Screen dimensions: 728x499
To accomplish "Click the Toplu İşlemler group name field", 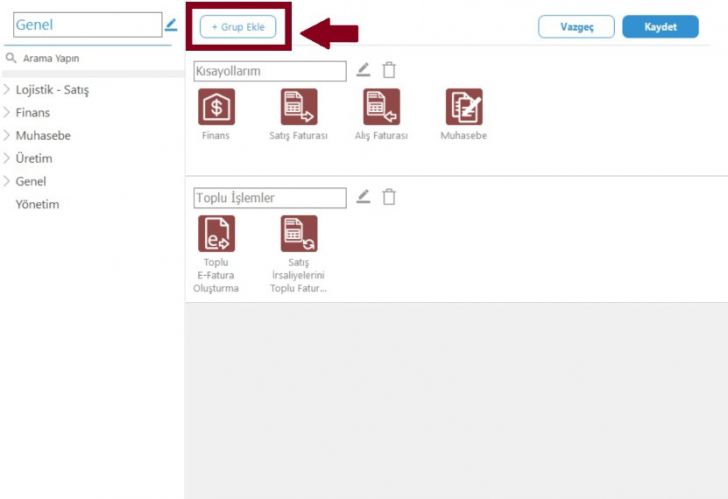I will click(x=270, y=198).
